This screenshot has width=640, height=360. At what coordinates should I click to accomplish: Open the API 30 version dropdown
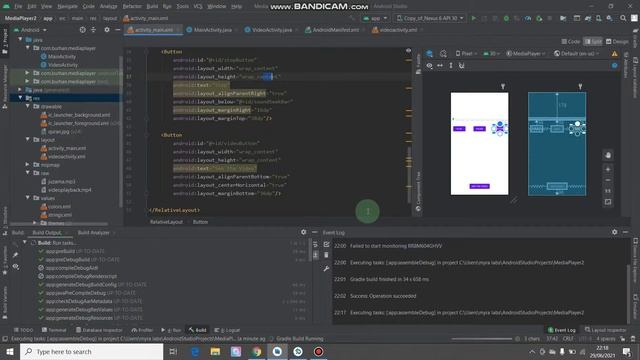point(491,53)
